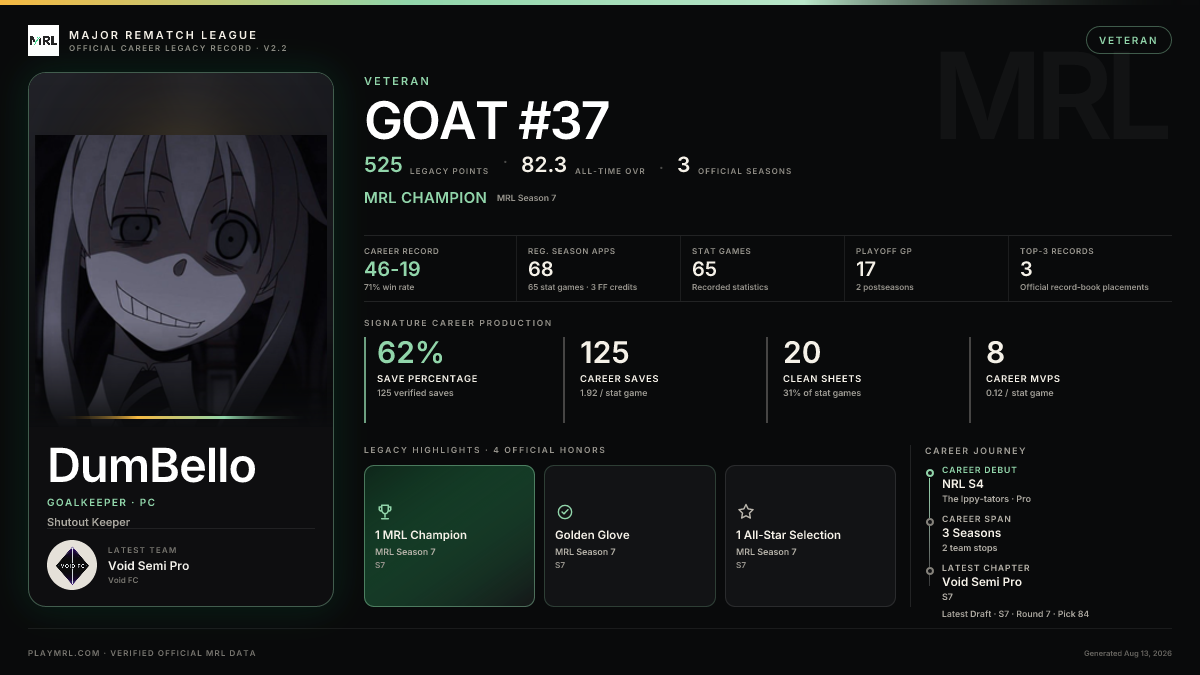
Task: Click NRL S4 in Career Journey
Action: [x=963, y=484]
